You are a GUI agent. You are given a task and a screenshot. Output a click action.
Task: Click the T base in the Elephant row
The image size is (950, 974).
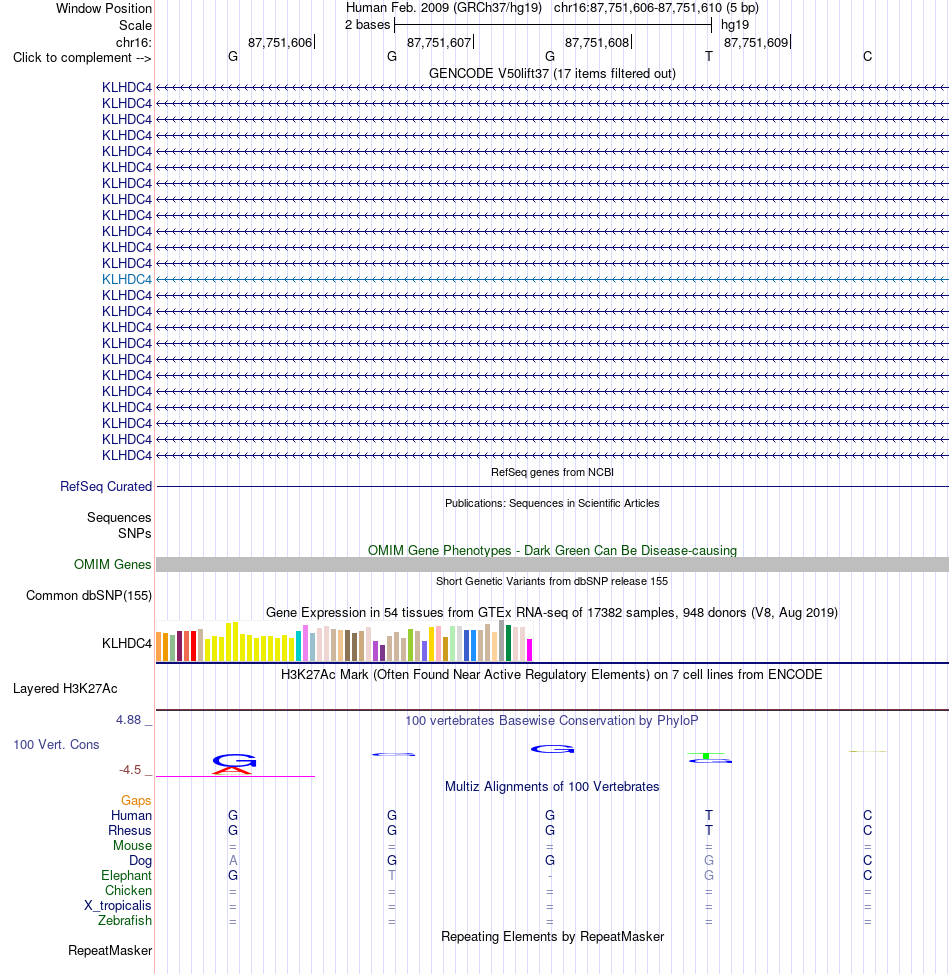click(x=391, y=875)
